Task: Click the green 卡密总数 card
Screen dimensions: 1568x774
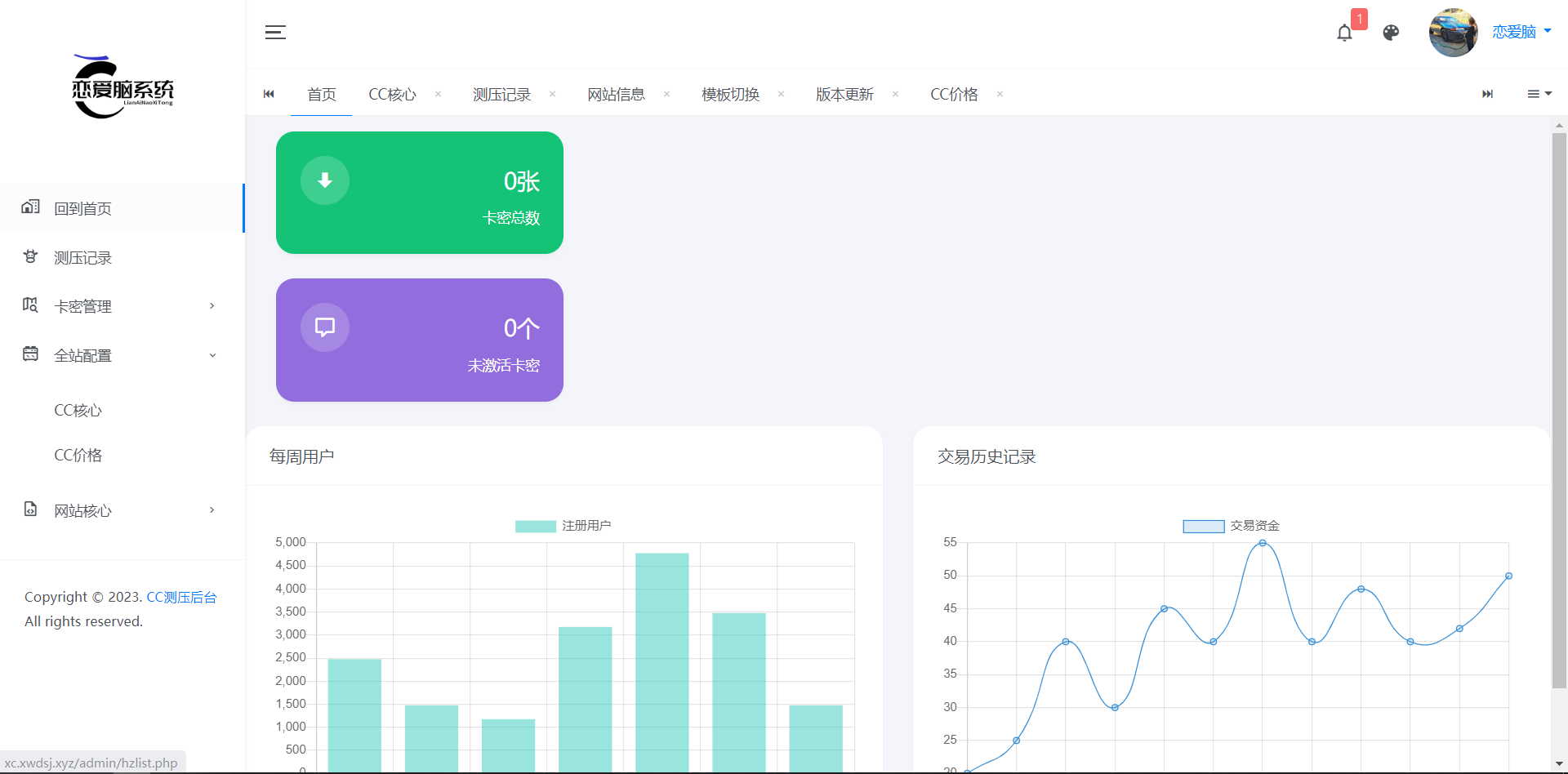Action: (x=420, y=193)
